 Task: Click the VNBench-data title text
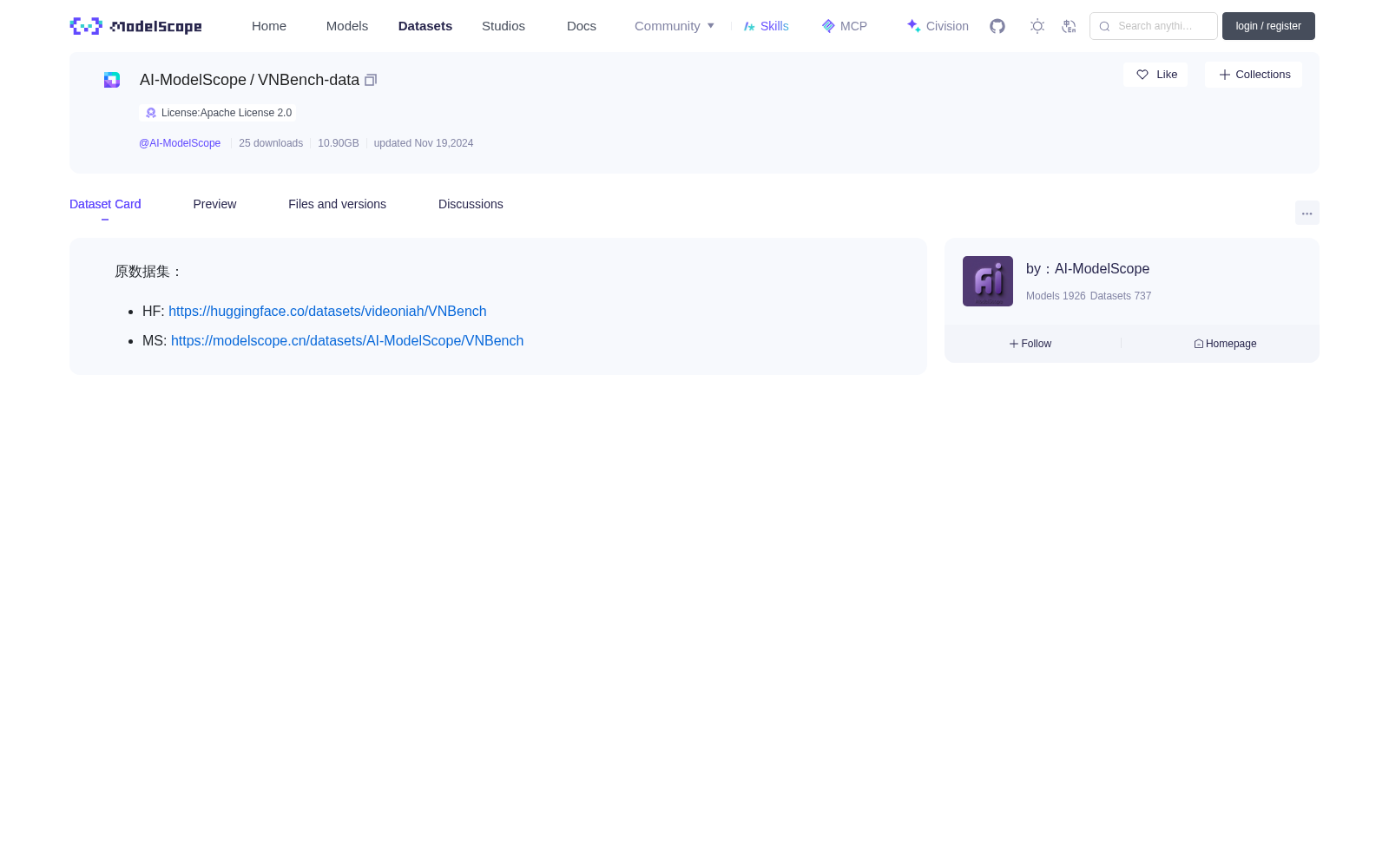click(308, 80)
